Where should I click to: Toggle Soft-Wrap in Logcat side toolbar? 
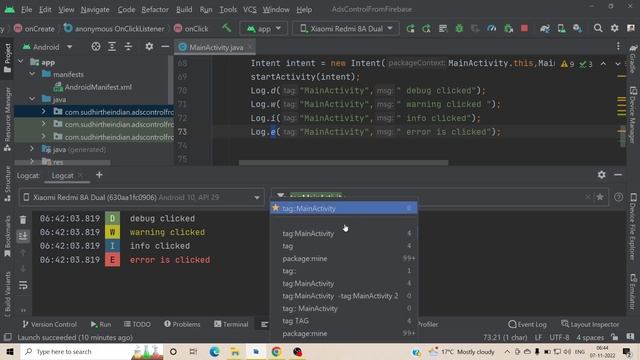pos(23,285)
